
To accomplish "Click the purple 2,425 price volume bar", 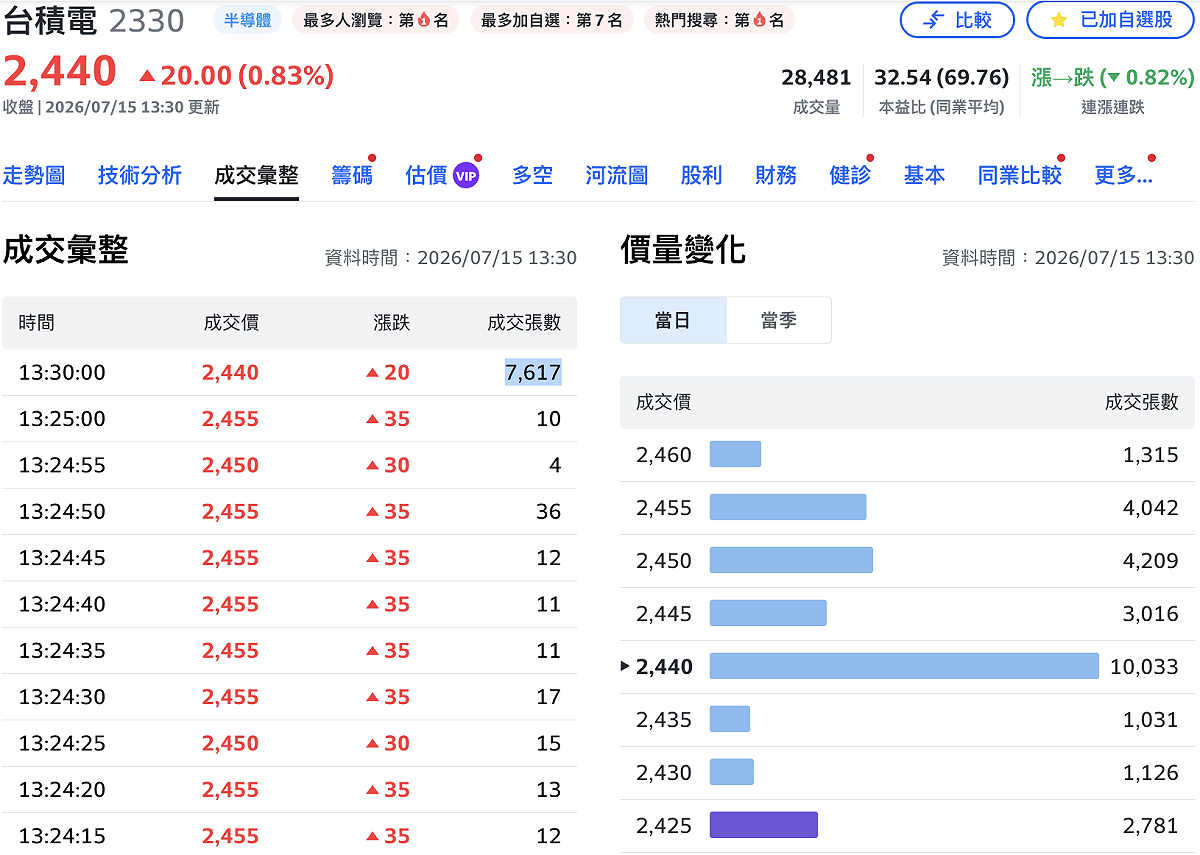I will (764, 825).
